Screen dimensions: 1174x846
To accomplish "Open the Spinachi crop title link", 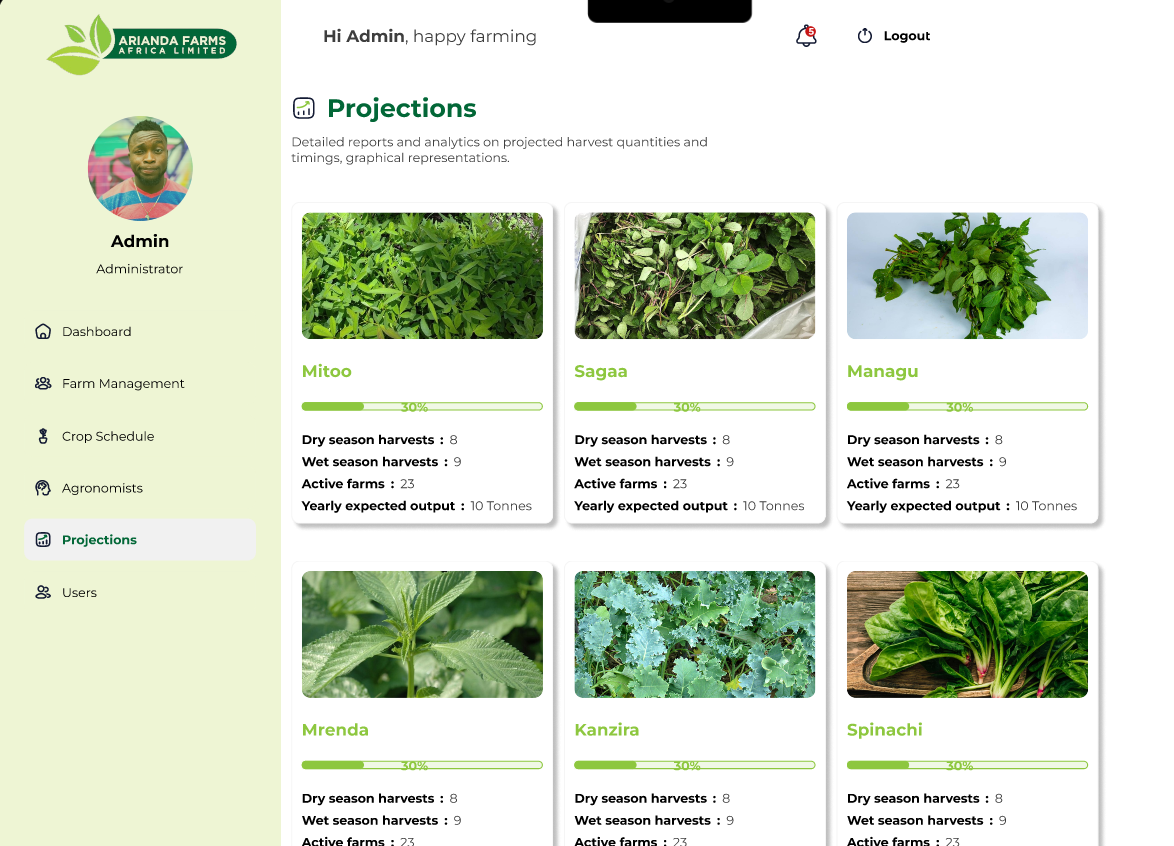I will pyautogui.click(x=884, y=730).
